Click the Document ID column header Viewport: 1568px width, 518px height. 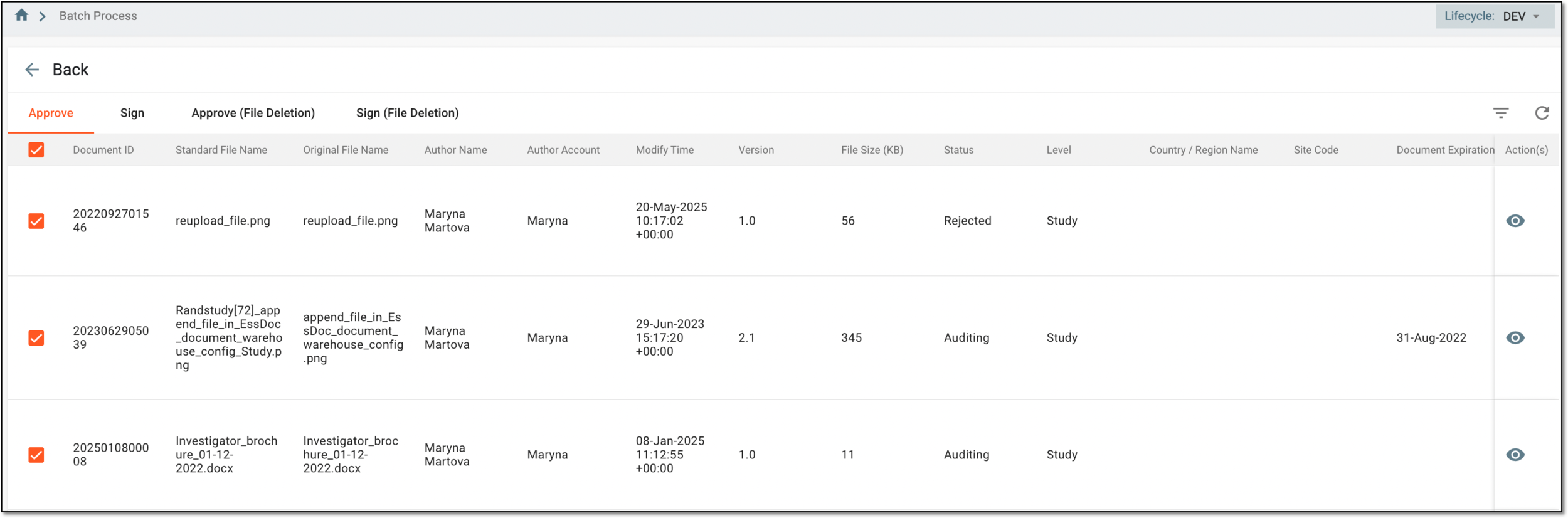click(103, 150)
